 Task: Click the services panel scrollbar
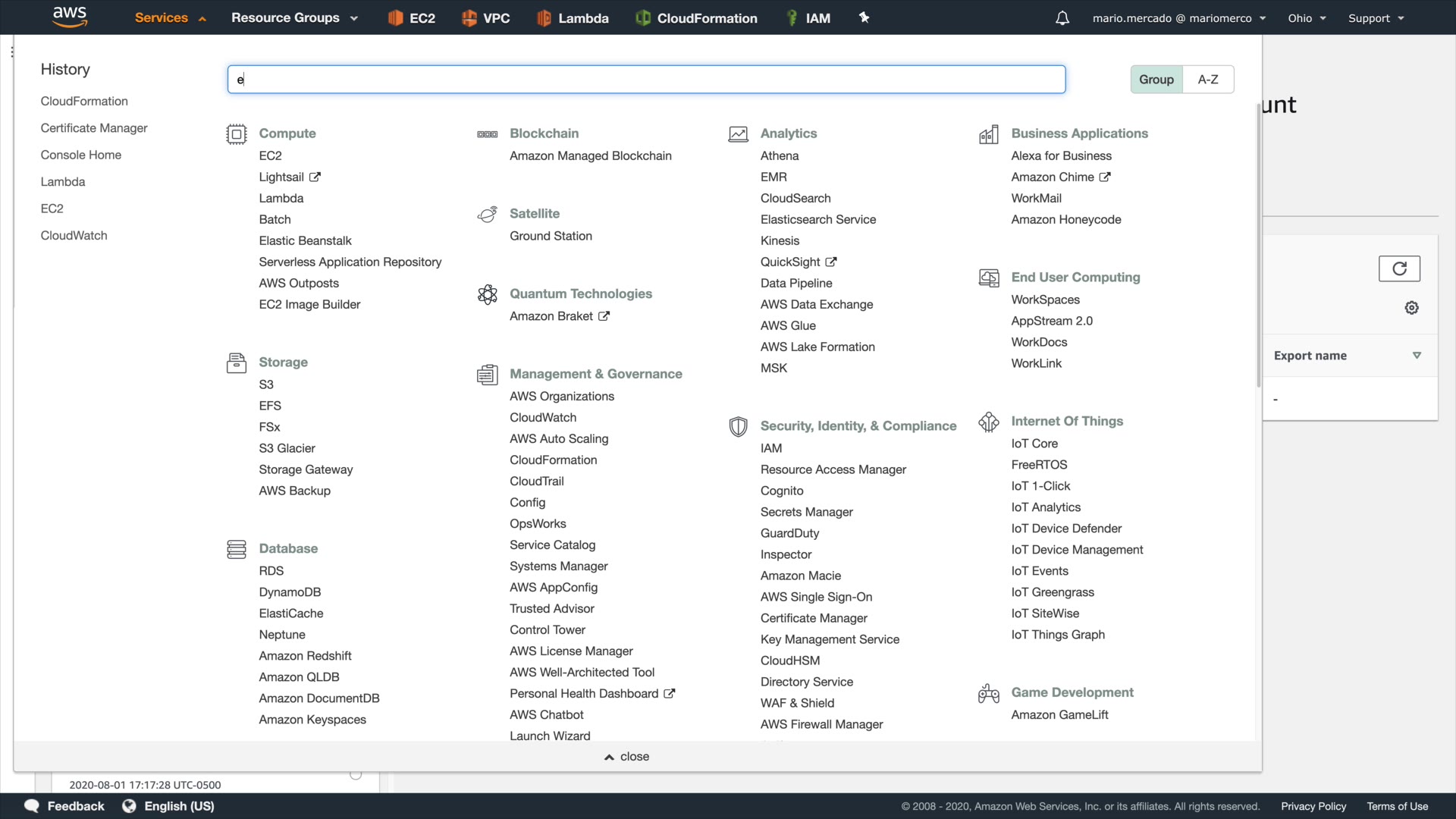(x=1258, y=243)
